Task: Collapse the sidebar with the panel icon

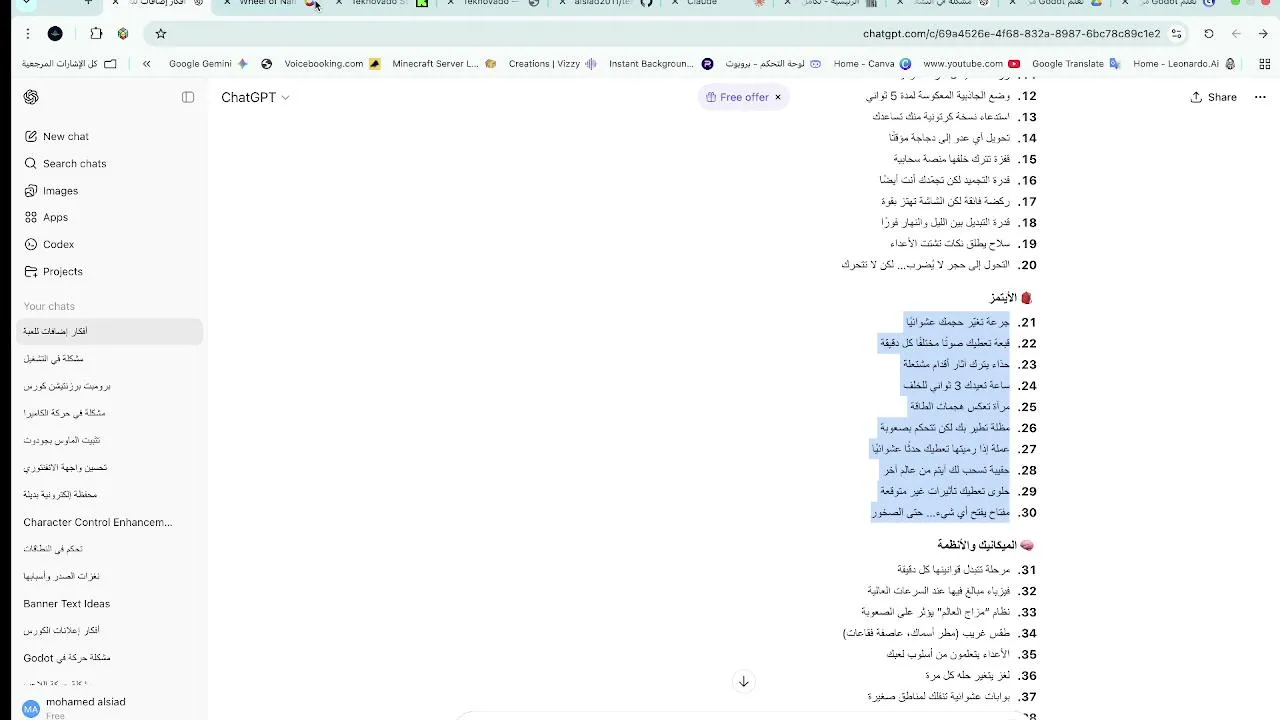Action: click(188, 97)
